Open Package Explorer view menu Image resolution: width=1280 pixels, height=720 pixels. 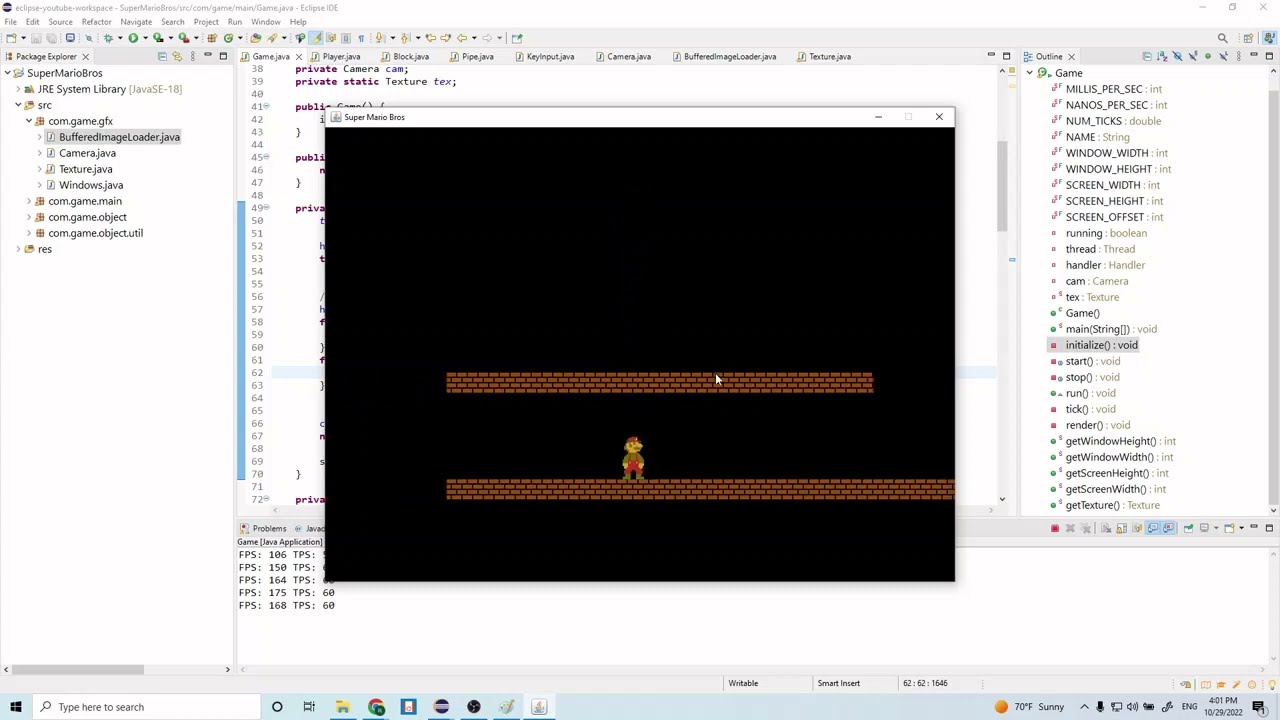(193, 56)
